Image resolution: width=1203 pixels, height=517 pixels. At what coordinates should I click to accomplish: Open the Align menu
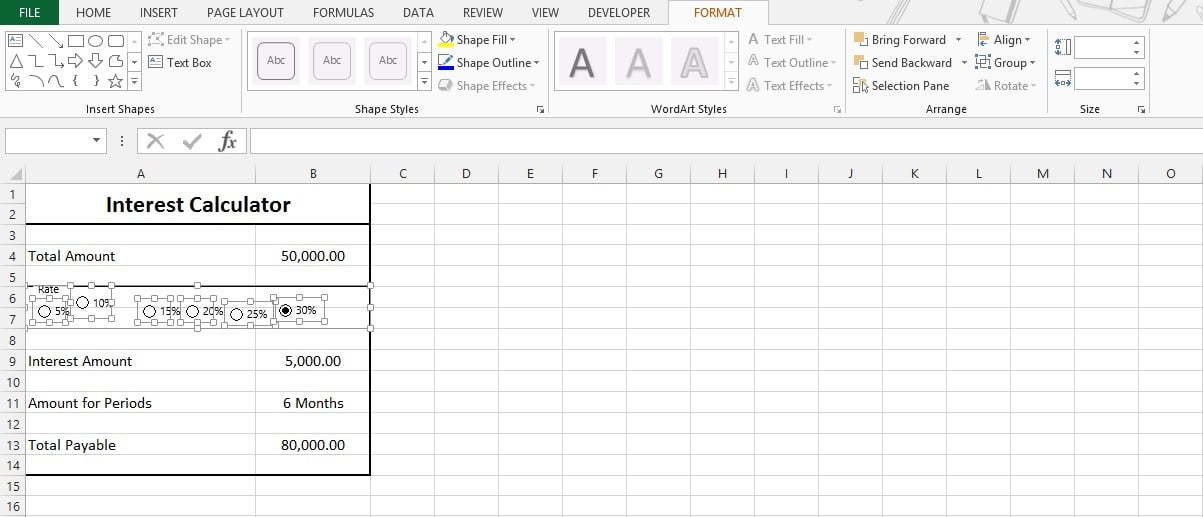coord(1004,40)
